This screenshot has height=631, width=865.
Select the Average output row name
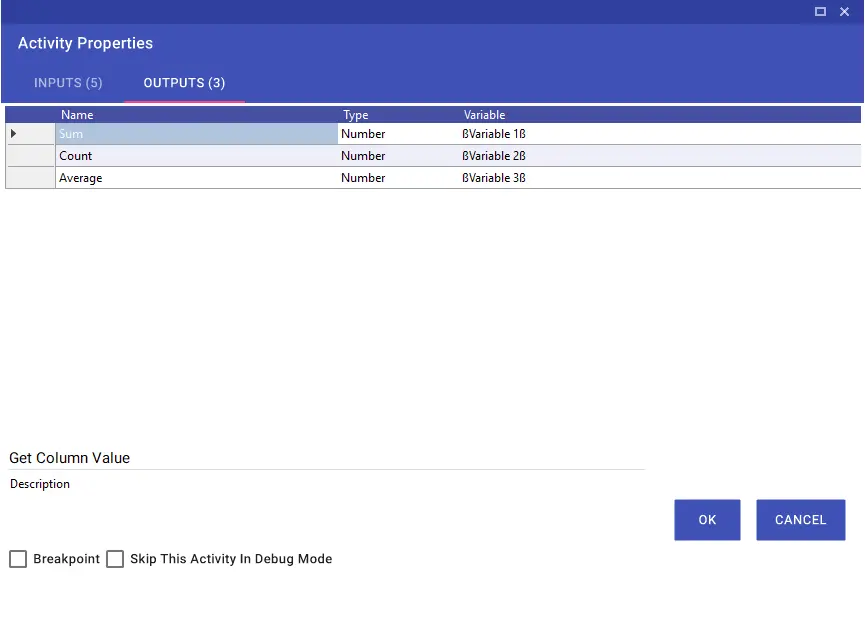click(x=196, y=178)
